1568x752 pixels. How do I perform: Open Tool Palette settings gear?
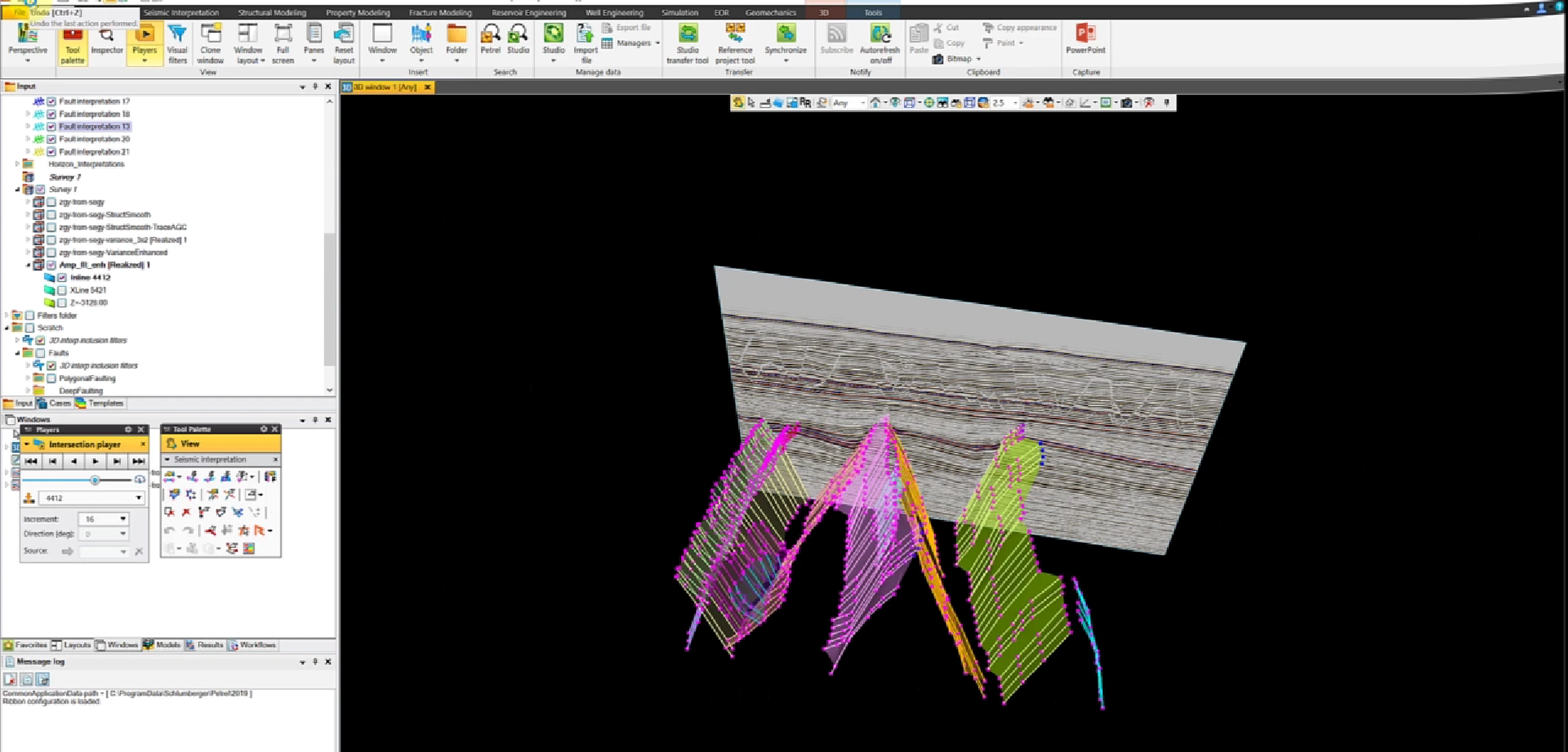coord(264,429)
